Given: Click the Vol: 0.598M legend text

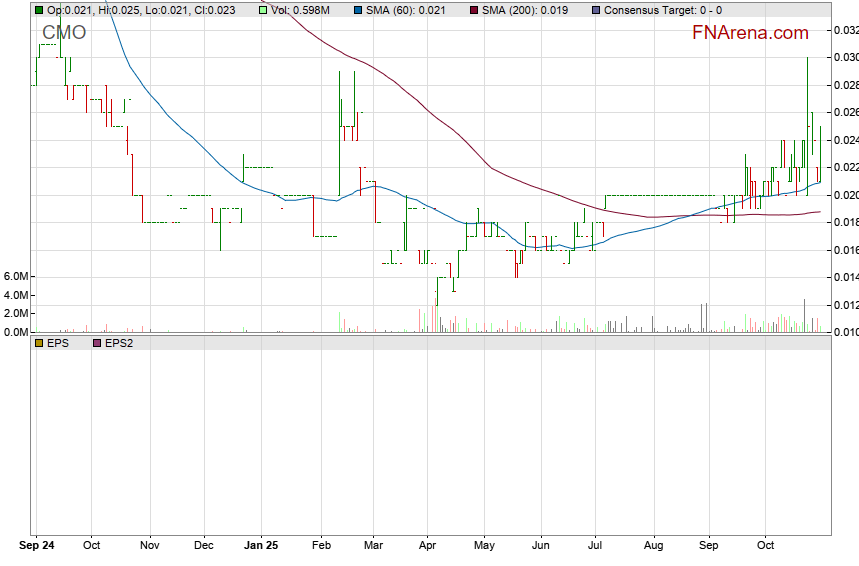Looking at the screenshot, I should point(300,10).
